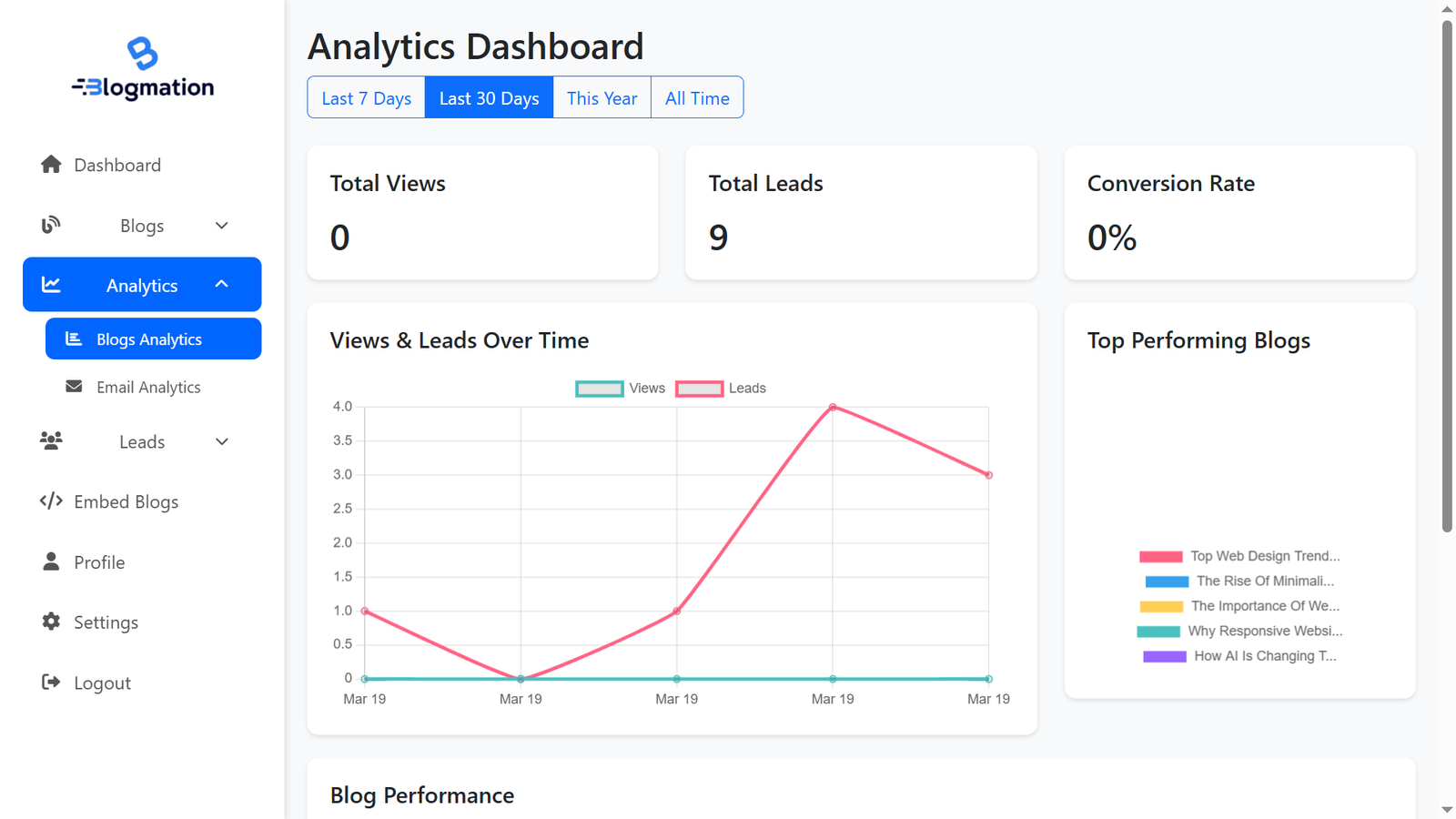Click the Email Analytics envelope icon
Image resolution: width=1456 pixels, height=819 pixels.
click(x=74, y=386)
